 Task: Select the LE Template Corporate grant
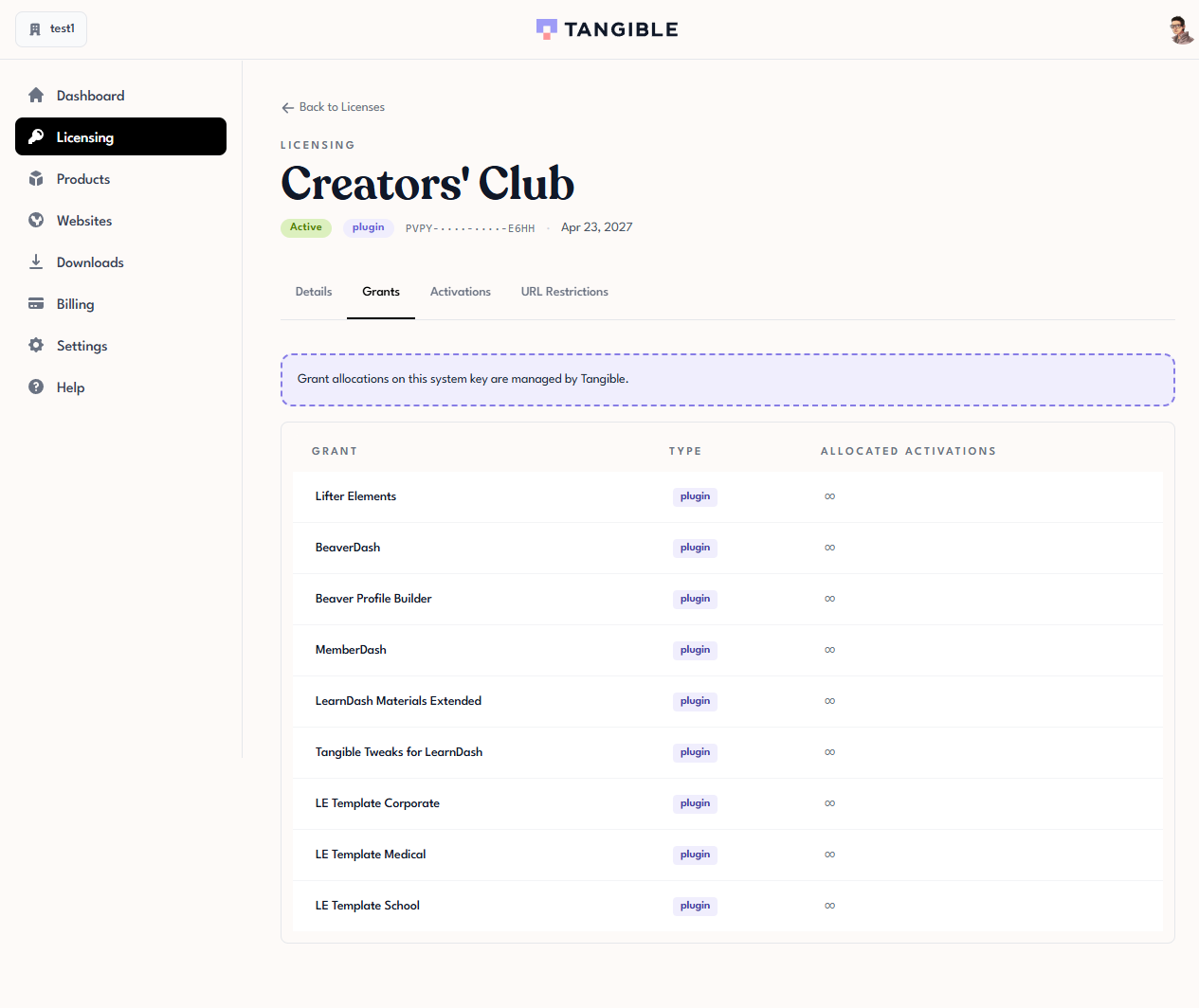(728, 803)
